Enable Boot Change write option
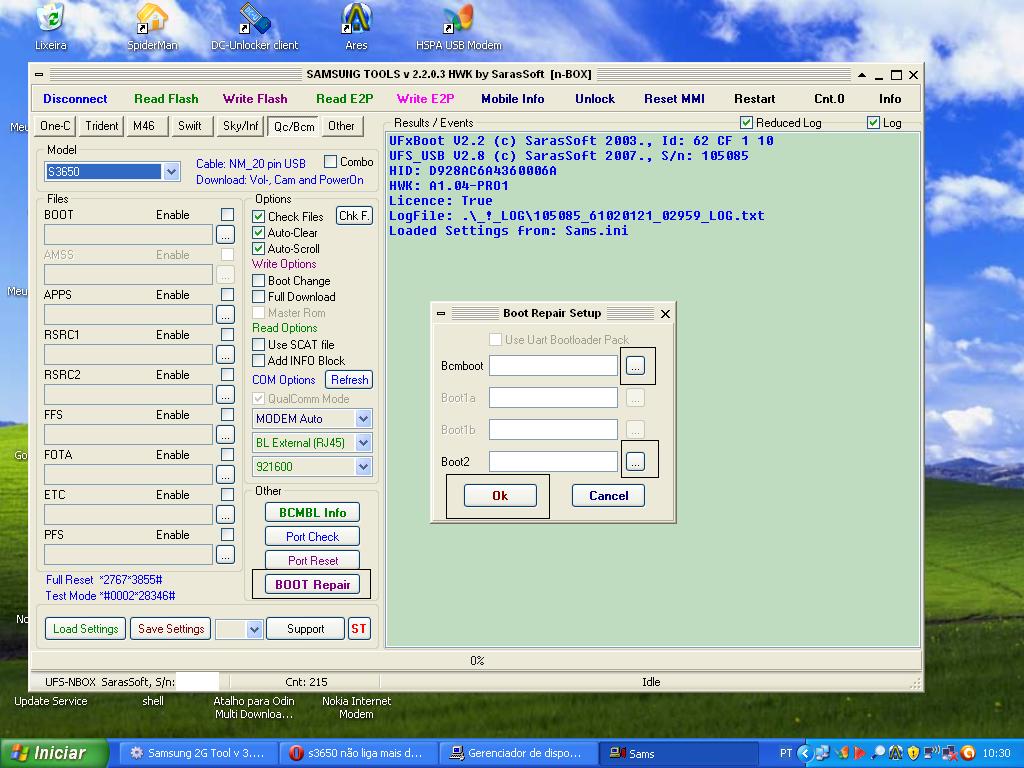The image size is (1024, 768). click(x=259, y=280)
